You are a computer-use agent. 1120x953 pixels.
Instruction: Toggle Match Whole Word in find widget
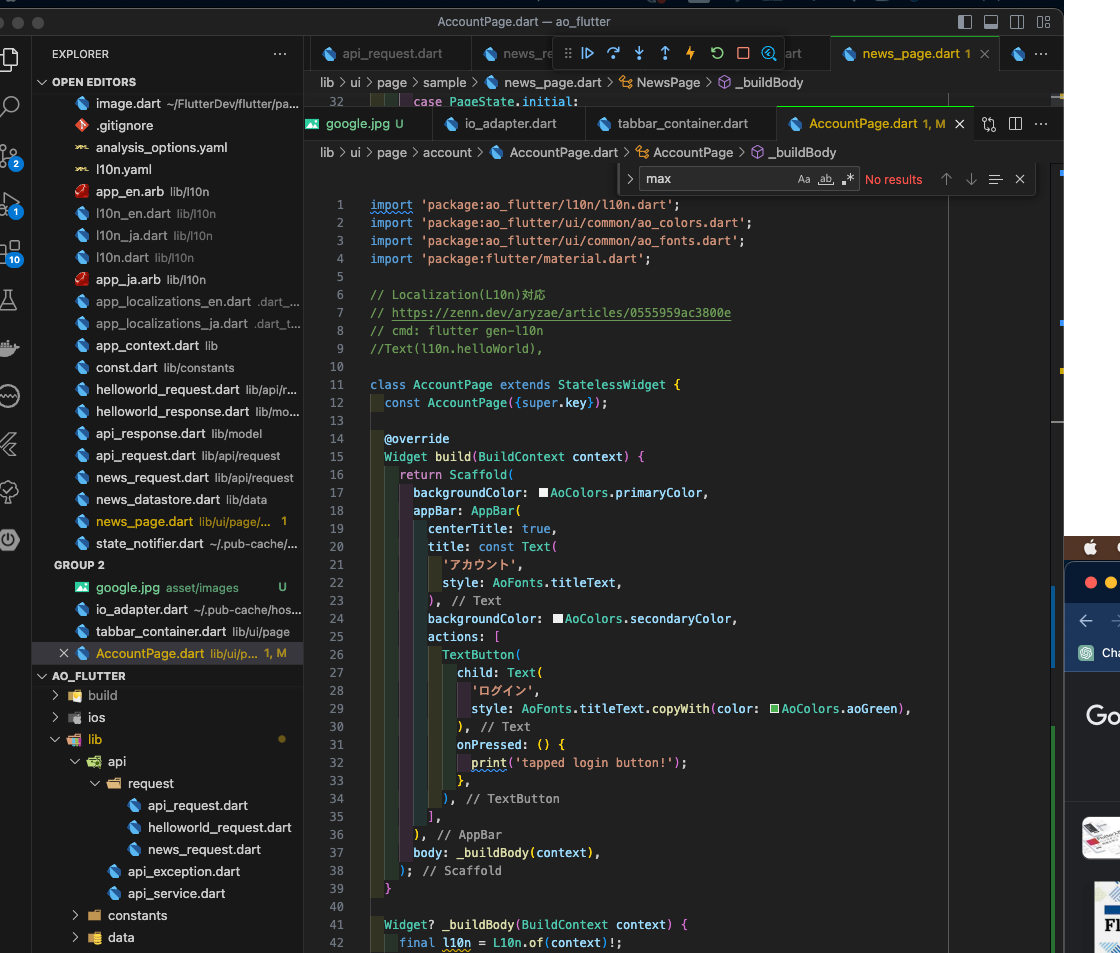coord(826,179)
